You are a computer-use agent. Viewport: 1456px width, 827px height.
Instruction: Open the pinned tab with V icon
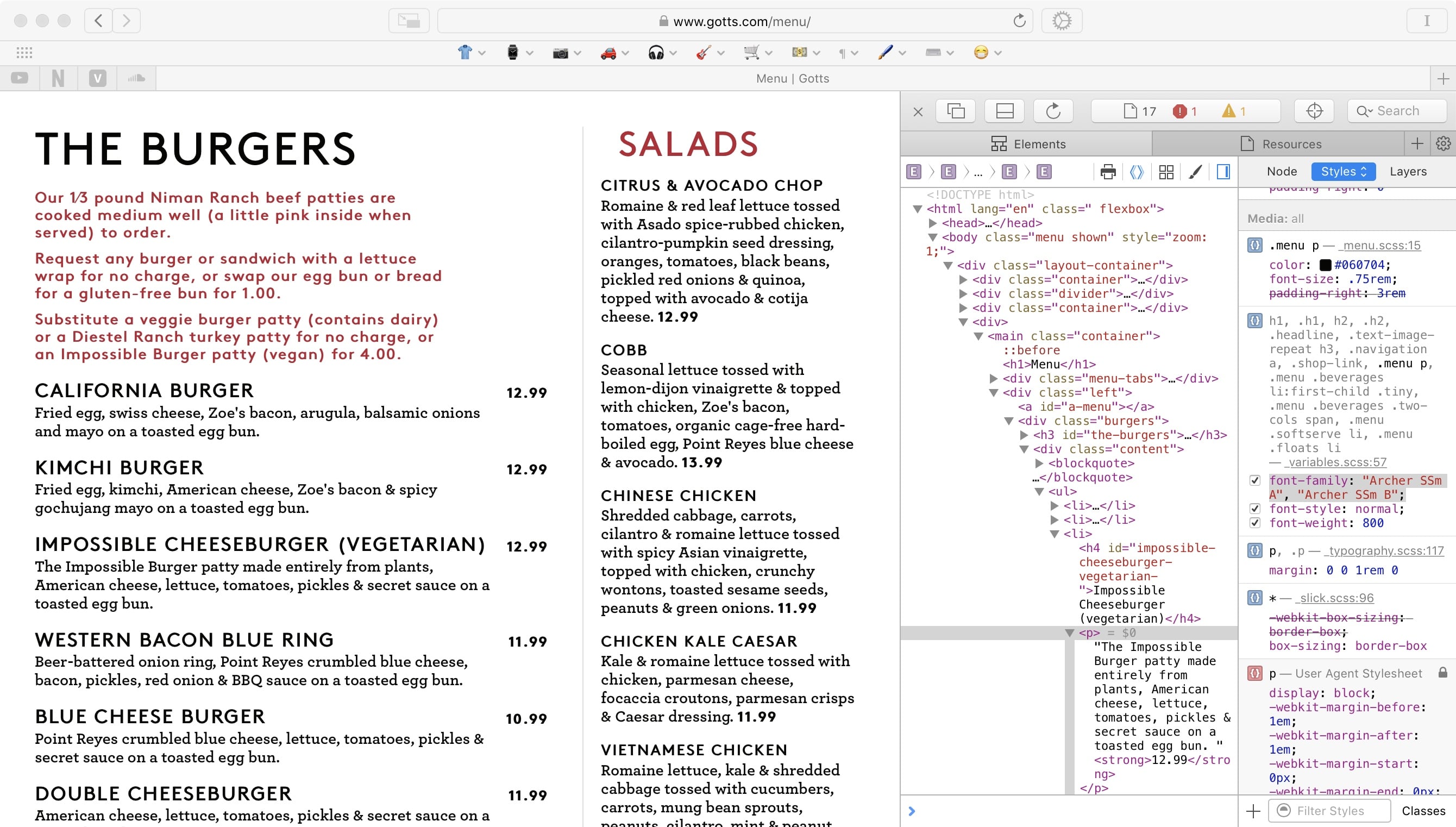[97, 78]
